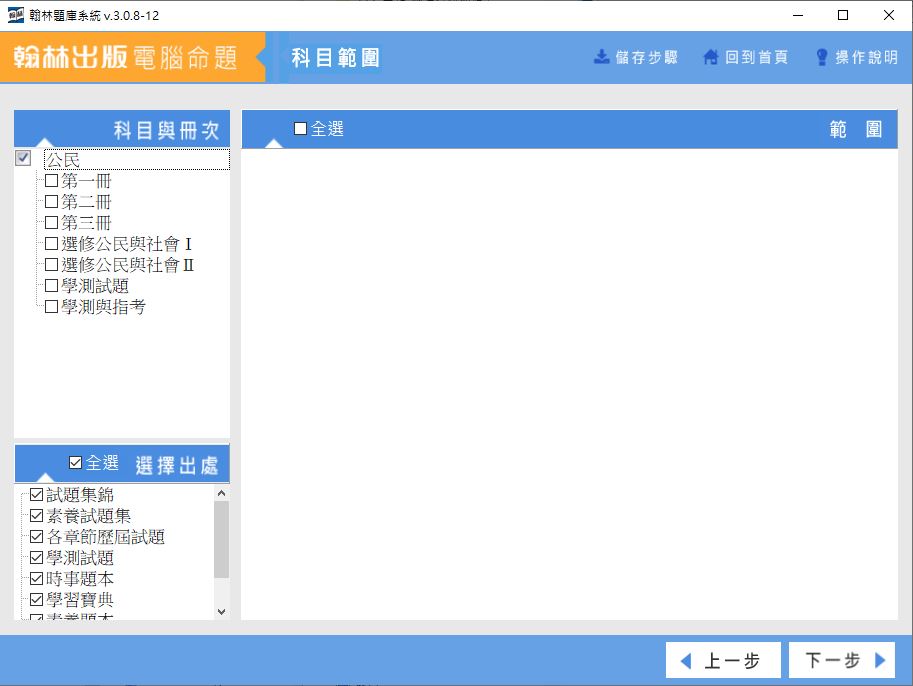Select the 素養試題集 source label

coord(89,516)
